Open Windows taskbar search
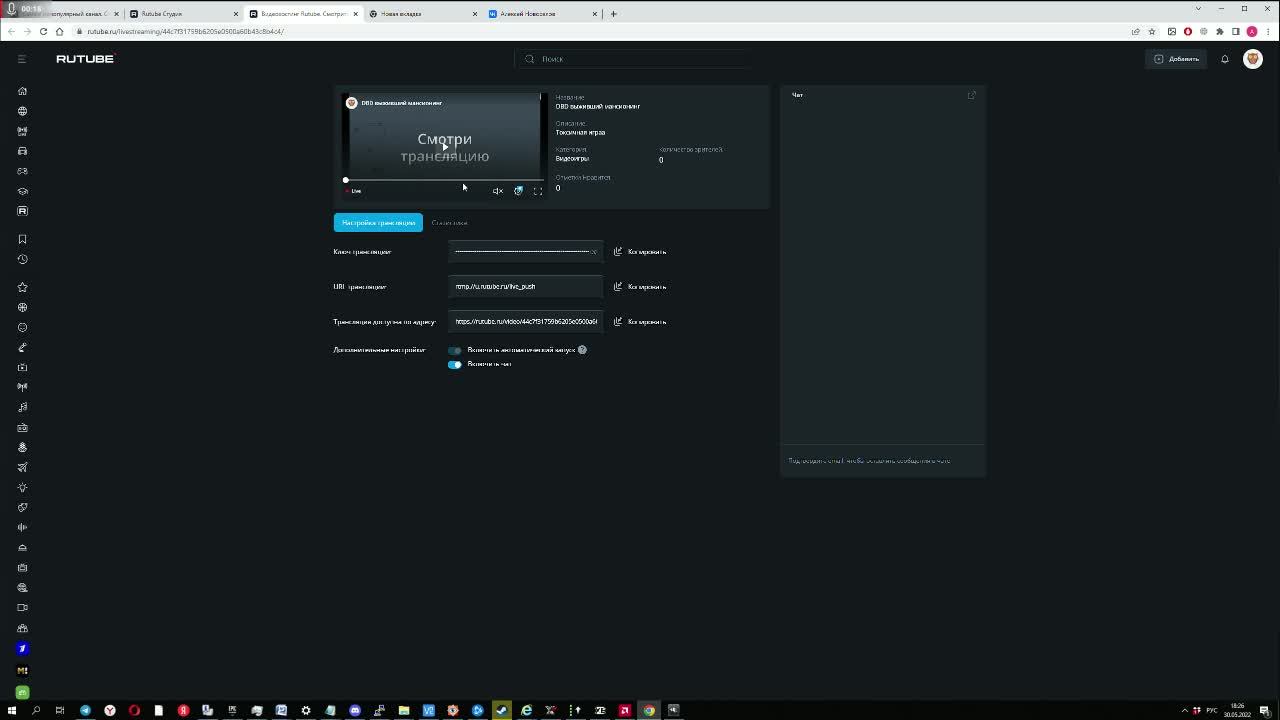The image size is (1280, 720). (x=36, y=710)
